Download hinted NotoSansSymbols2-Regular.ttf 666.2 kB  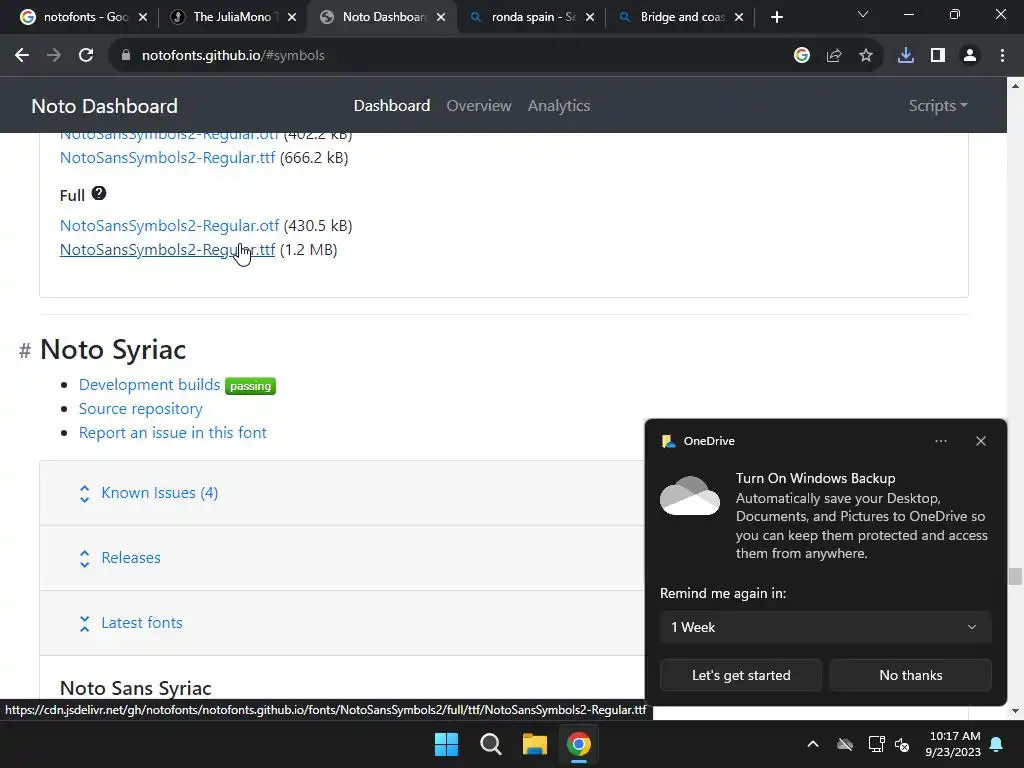[x=167, y=157]
